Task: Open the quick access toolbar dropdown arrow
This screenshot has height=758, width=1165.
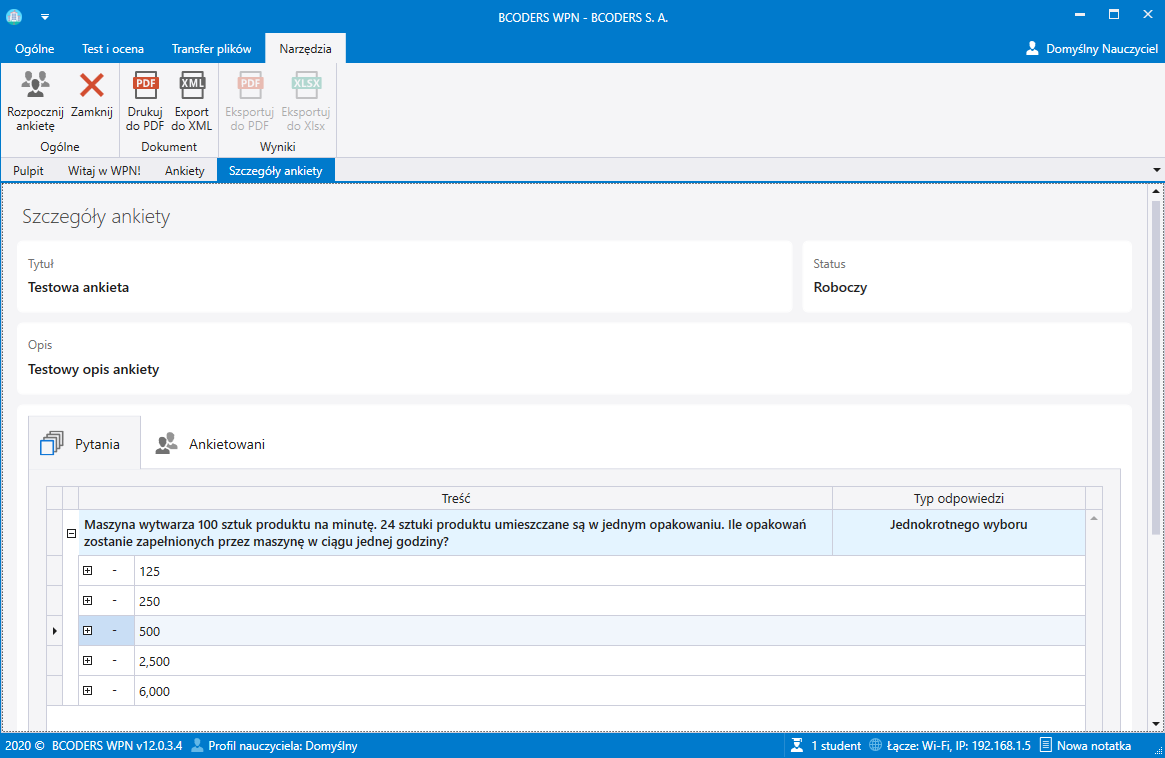Action: 45,16
